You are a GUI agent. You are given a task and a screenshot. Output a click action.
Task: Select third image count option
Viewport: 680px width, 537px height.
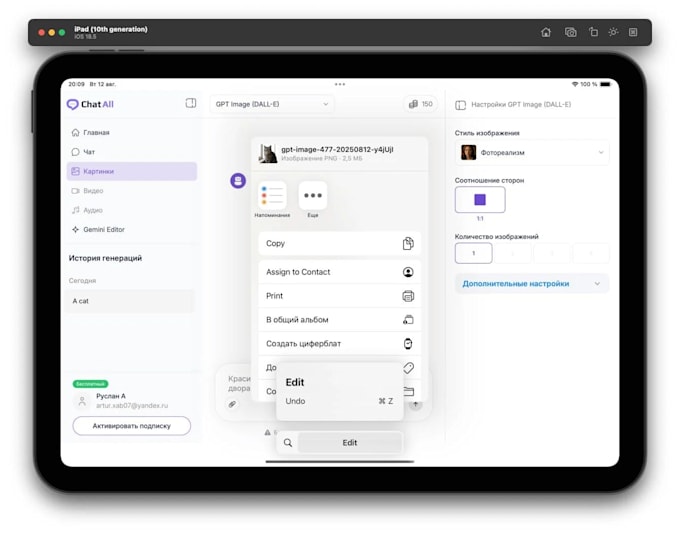552,253
